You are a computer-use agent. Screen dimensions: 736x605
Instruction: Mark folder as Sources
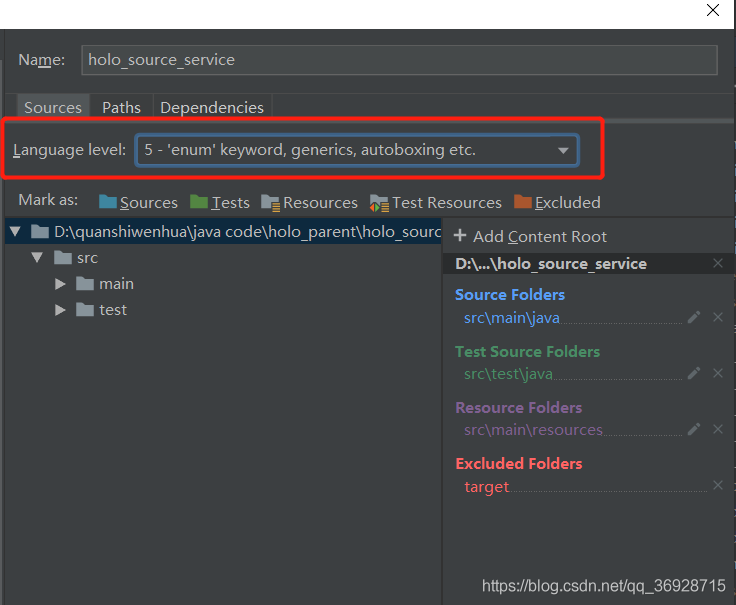(x=138, y=202)
